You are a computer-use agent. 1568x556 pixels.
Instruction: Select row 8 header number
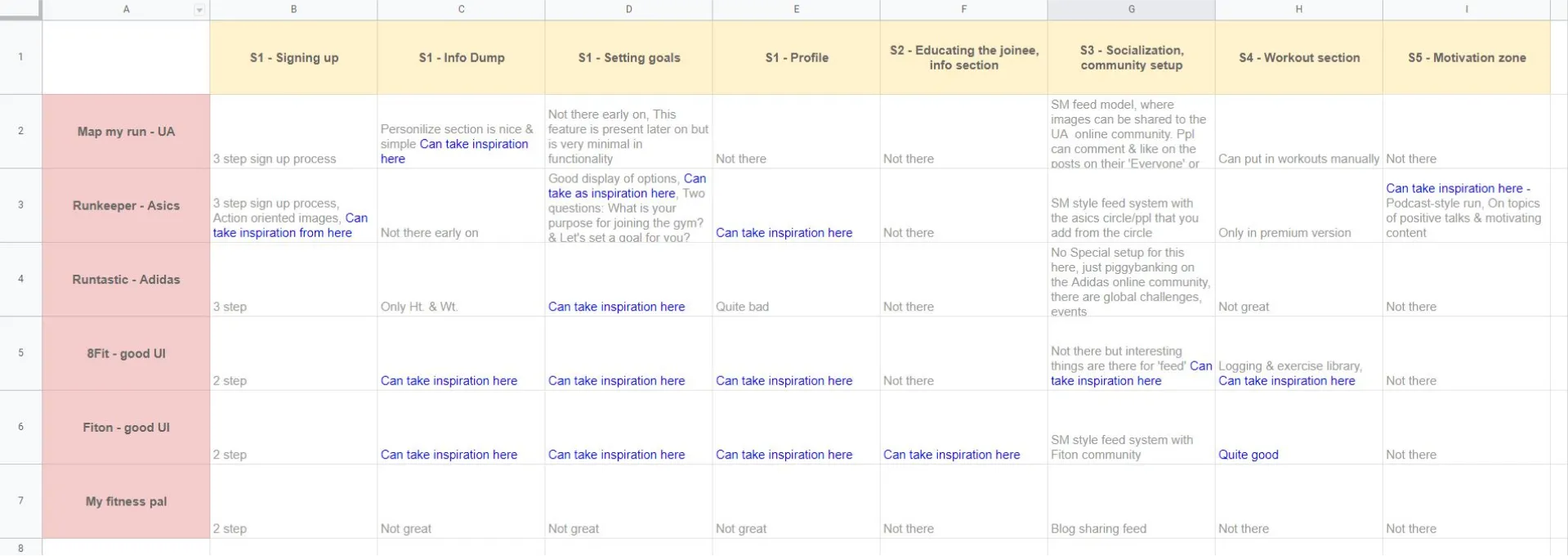click(x=20, y=548)
